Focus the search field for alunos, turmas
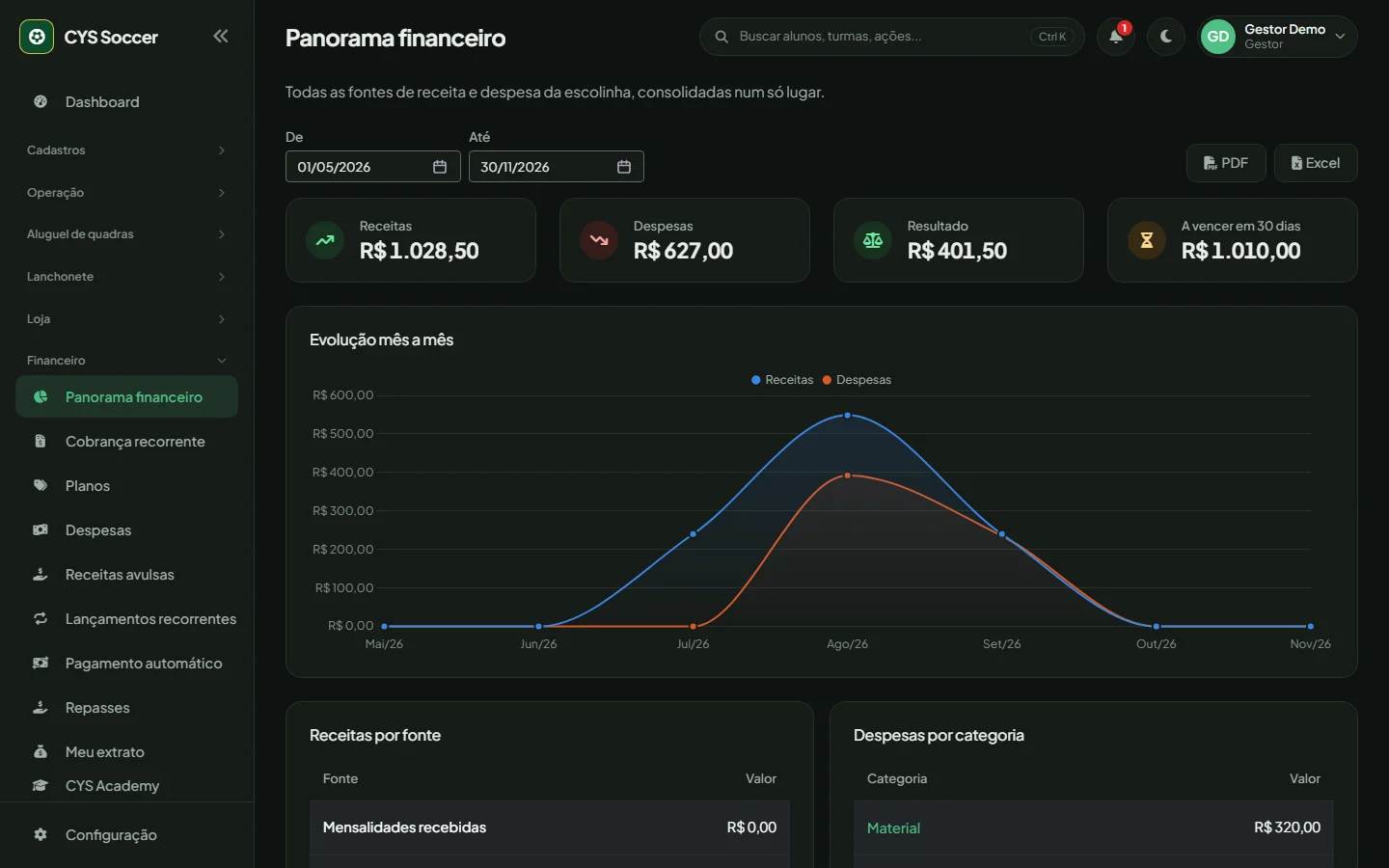The image size is (1389, 868). (x=892, y=37)
